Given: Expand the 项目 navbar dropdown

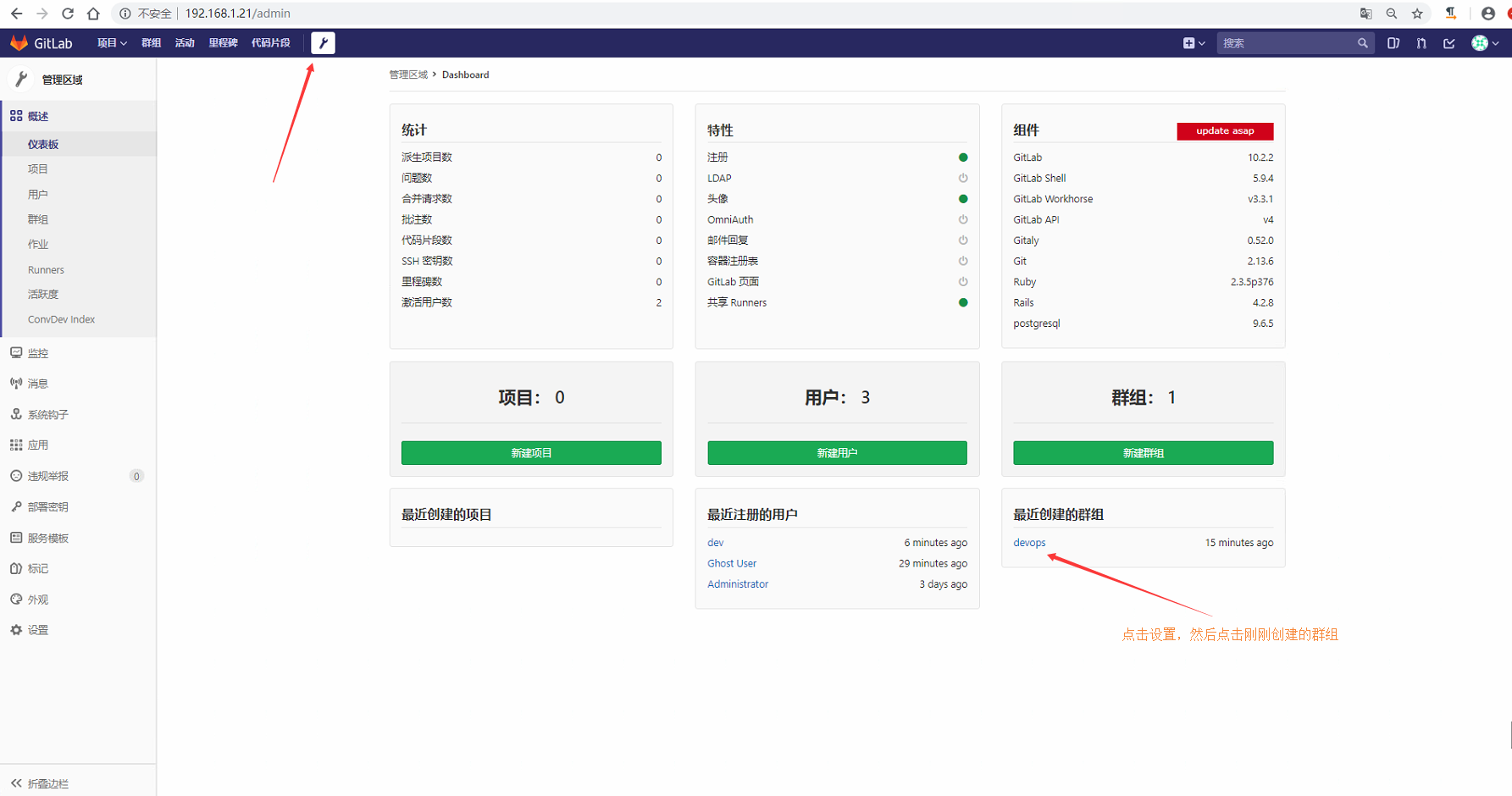Looking at the screenshot, I should coord(112,43).
